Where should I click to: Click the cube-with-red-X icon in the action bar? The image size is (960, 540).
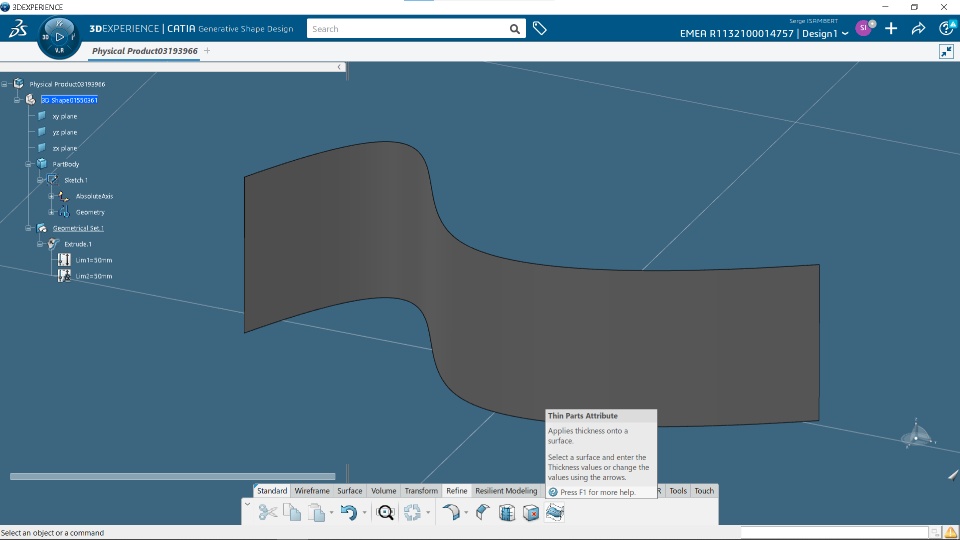coord(531,512)
